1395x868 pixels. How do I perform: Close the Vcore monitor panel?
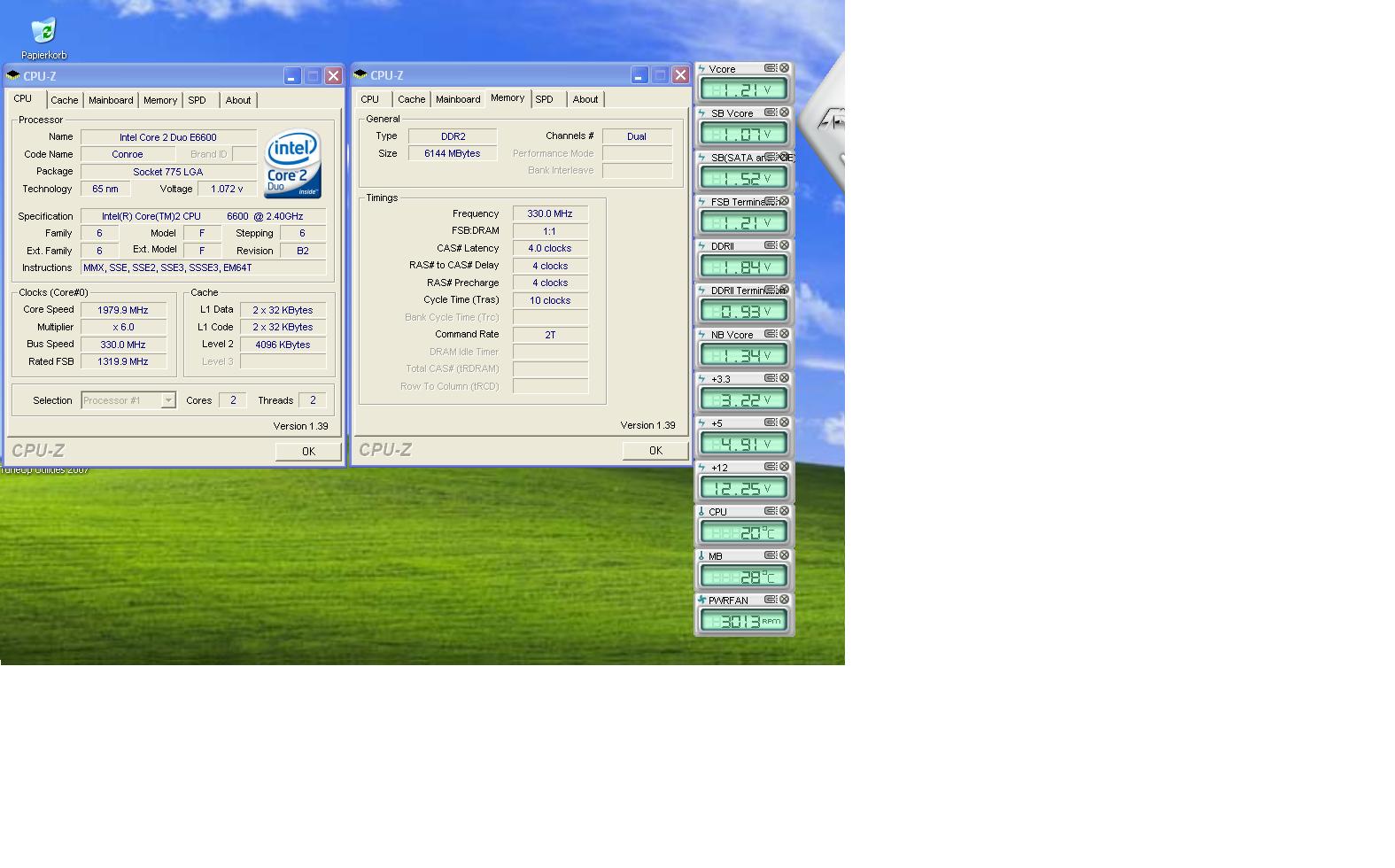click(x=784, y=68)
